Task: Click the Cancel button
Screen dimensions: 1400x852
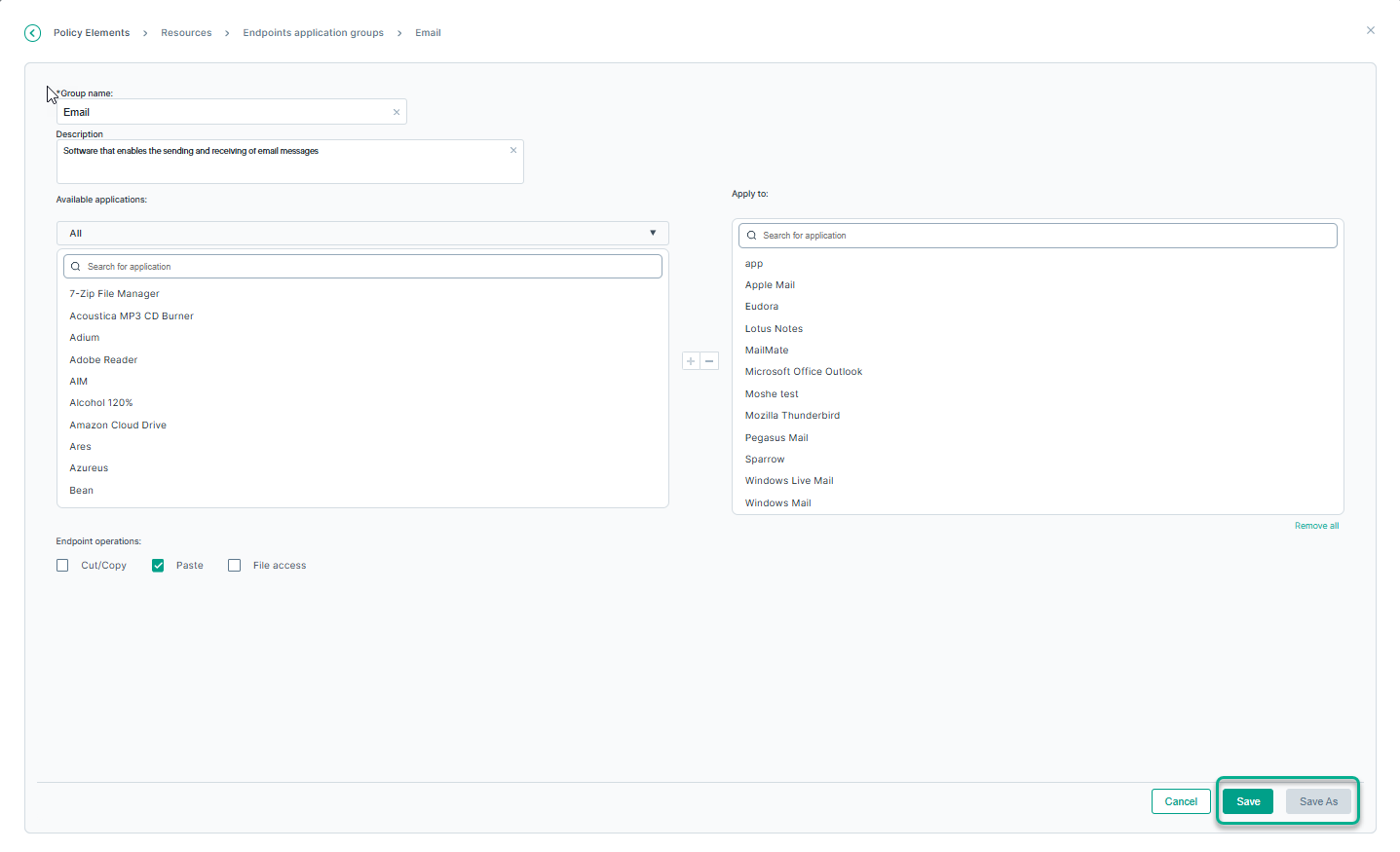Action: pos(1181,801)
